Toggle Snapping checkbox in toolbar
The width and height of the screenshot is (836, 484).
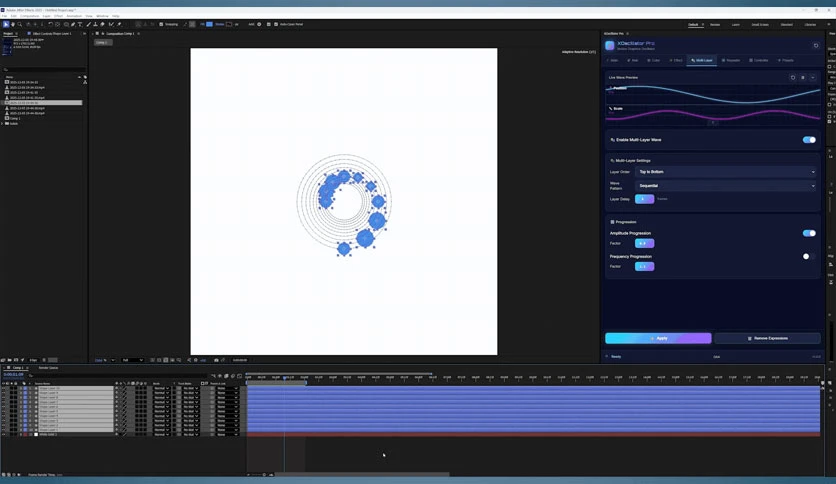tap(161, 24)
